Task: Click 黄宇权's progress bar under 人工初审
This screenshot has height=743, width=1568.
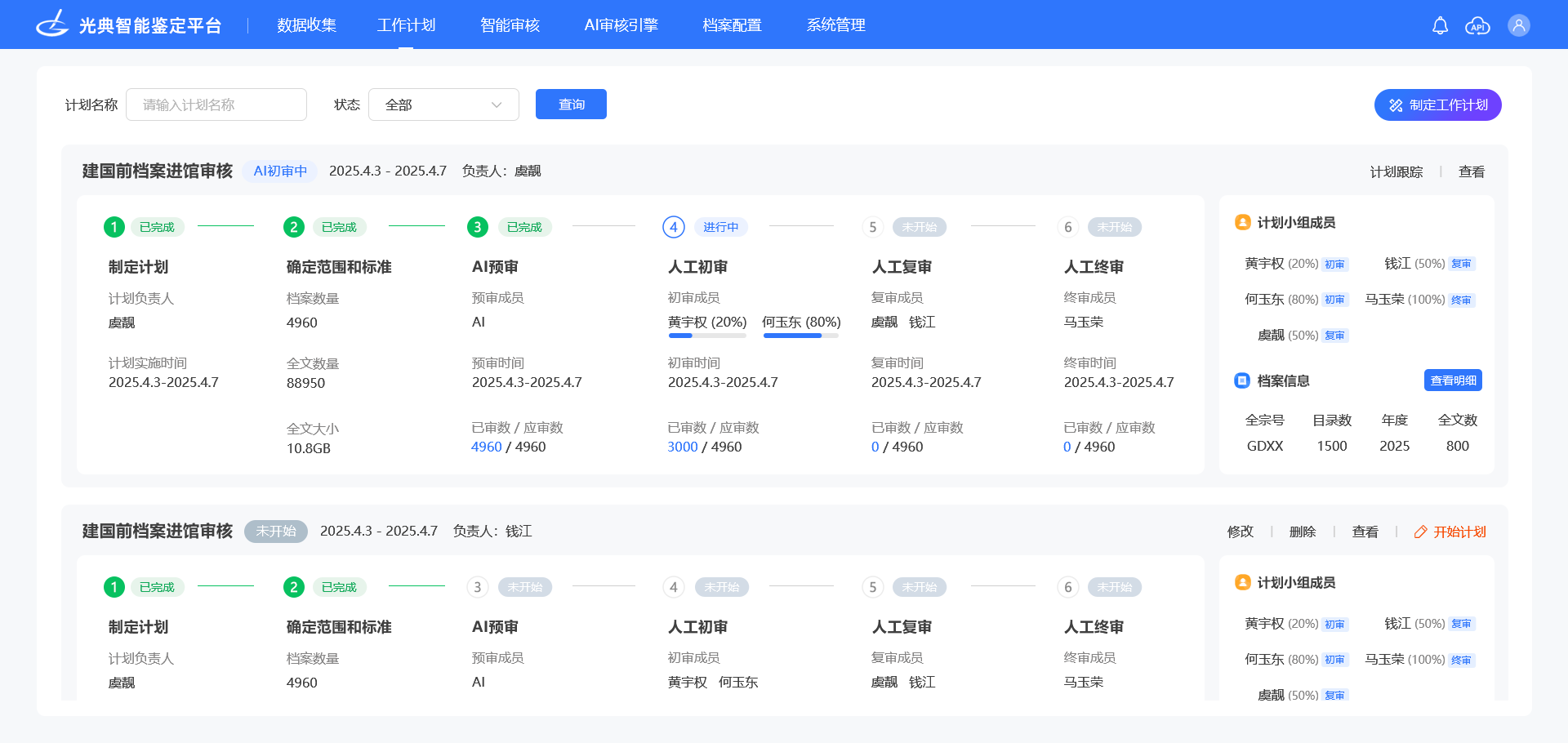Action: (x=707, y=336)
